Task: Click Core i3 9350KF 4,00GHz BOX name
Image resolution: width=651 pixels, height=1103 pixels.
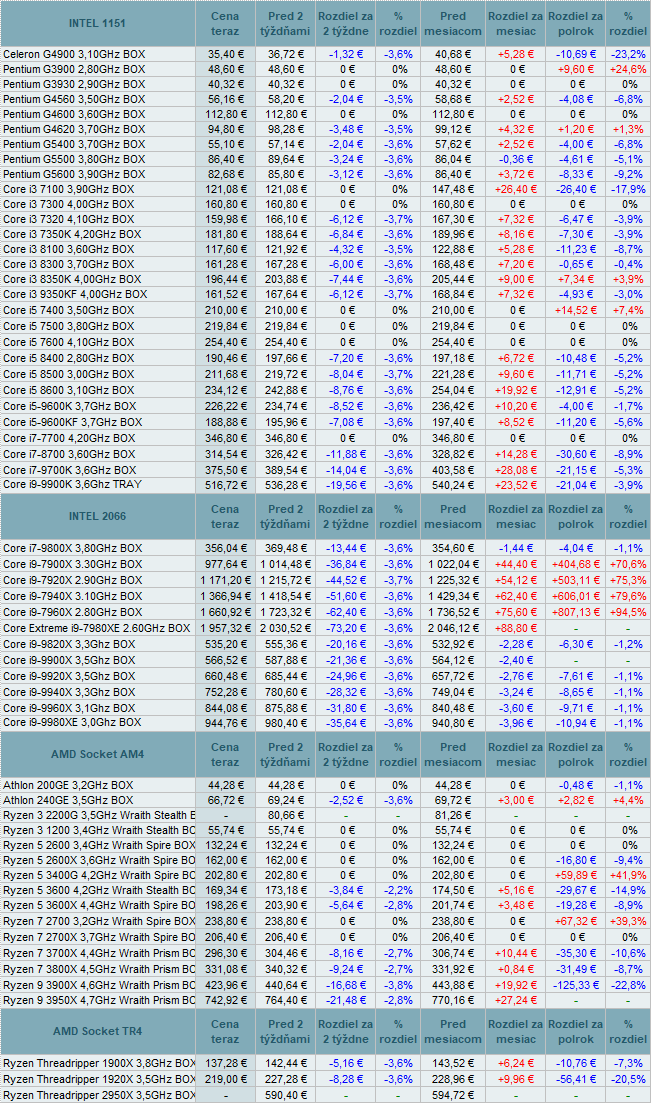Action: click(75, 294)
